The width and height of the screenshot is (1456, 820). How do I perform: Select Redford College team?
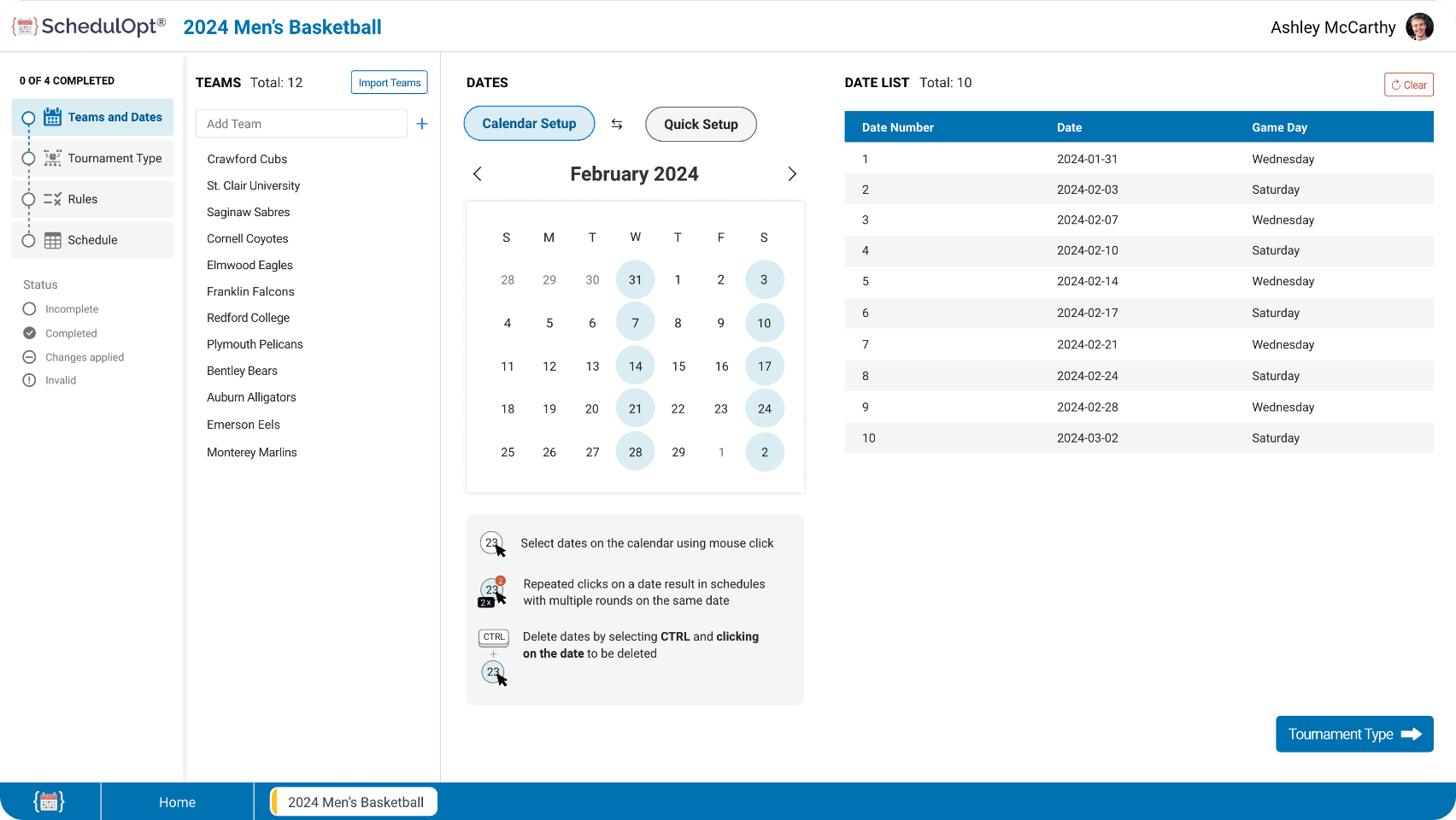coord(248,318)
